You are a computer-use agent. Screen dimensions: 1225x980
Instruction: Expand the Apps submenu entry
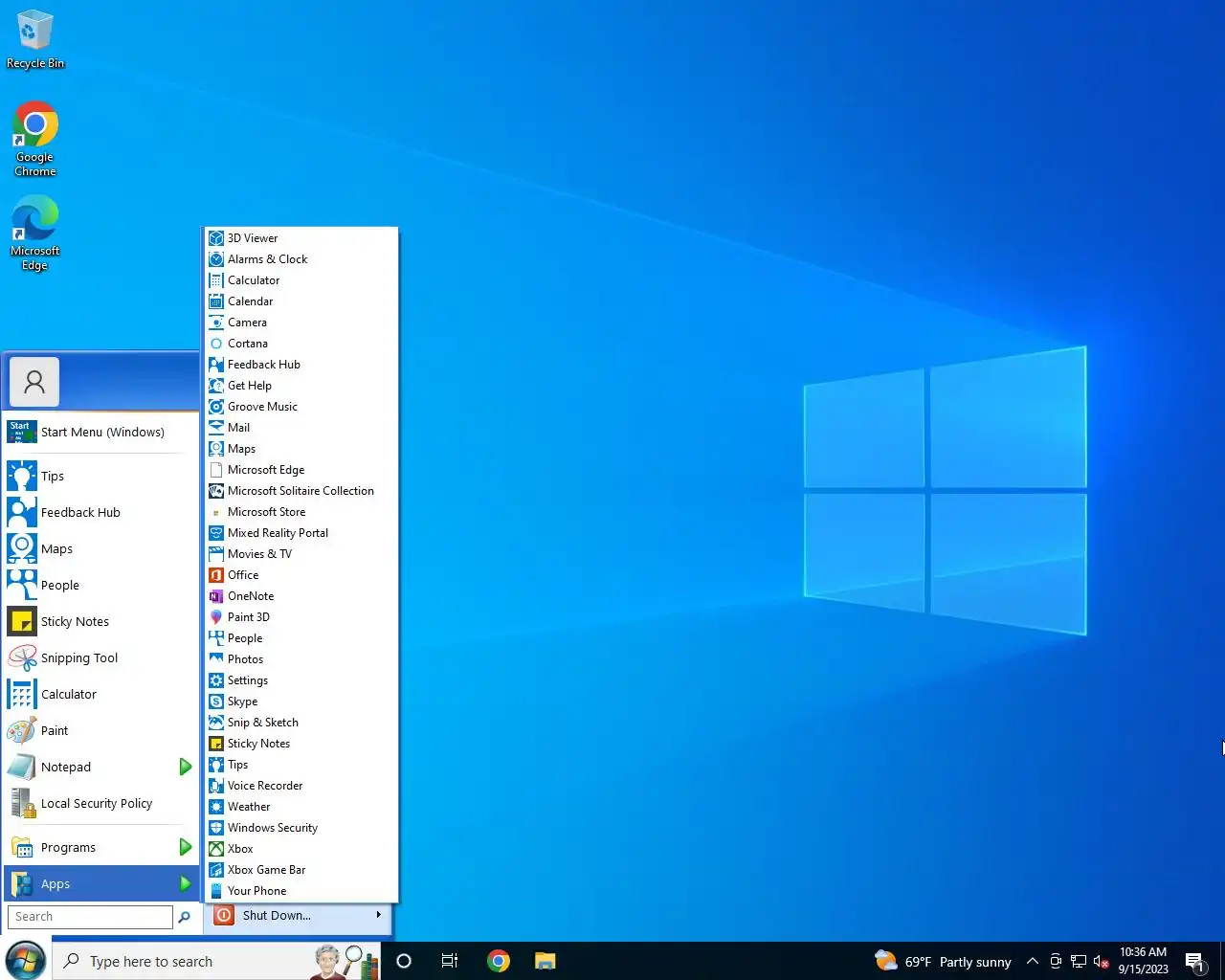tap(101, 883)
